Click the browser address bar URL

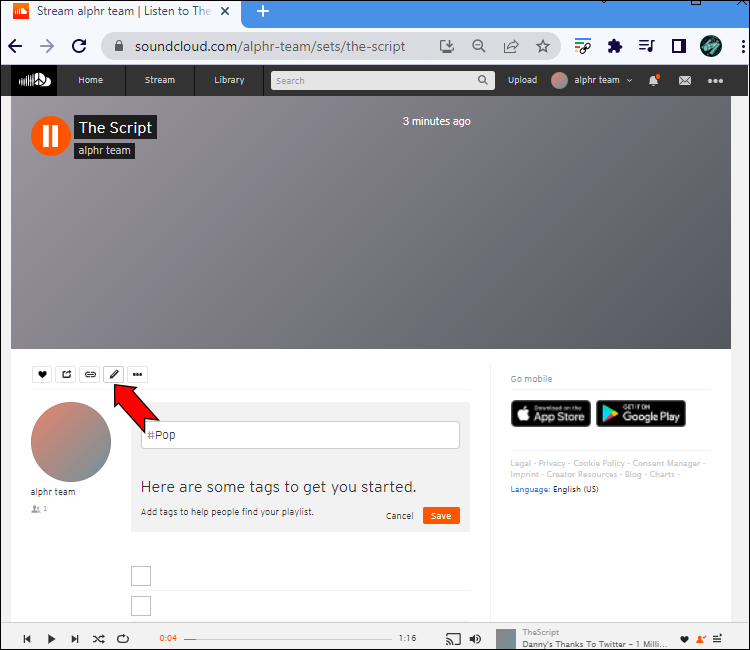tap(270, 46)
